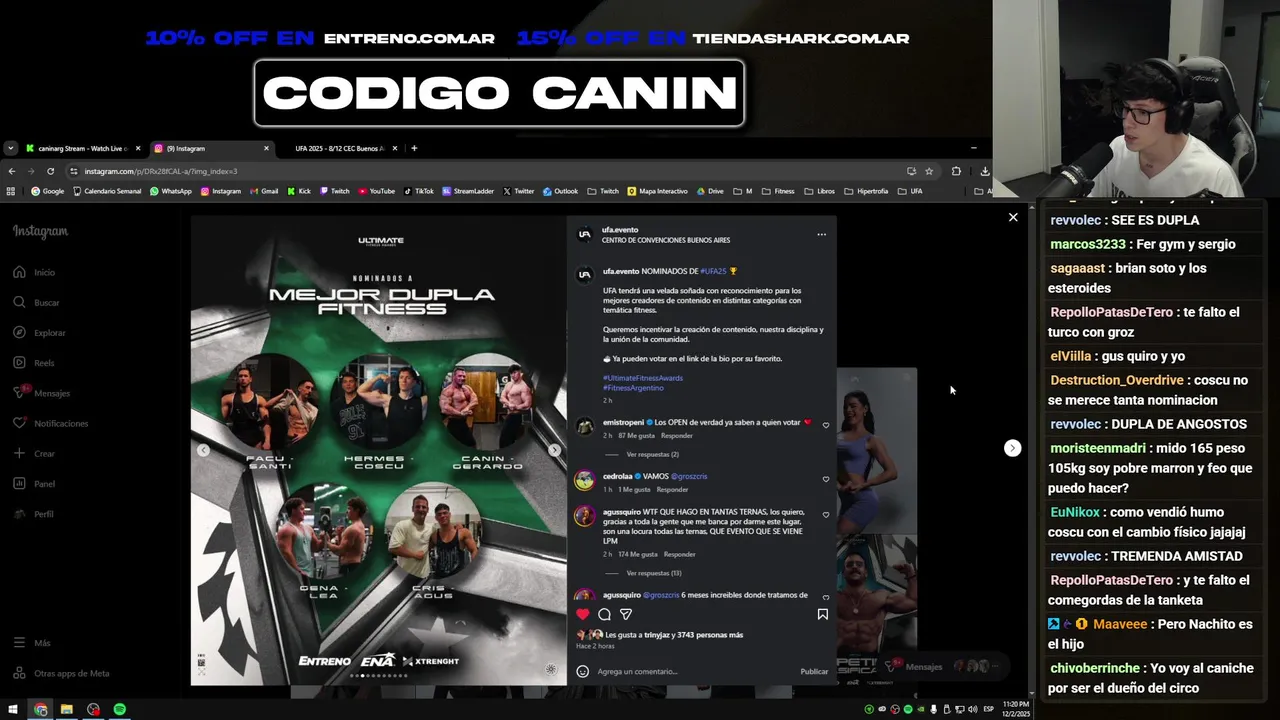Open StreamLadder bookmark

468,191
